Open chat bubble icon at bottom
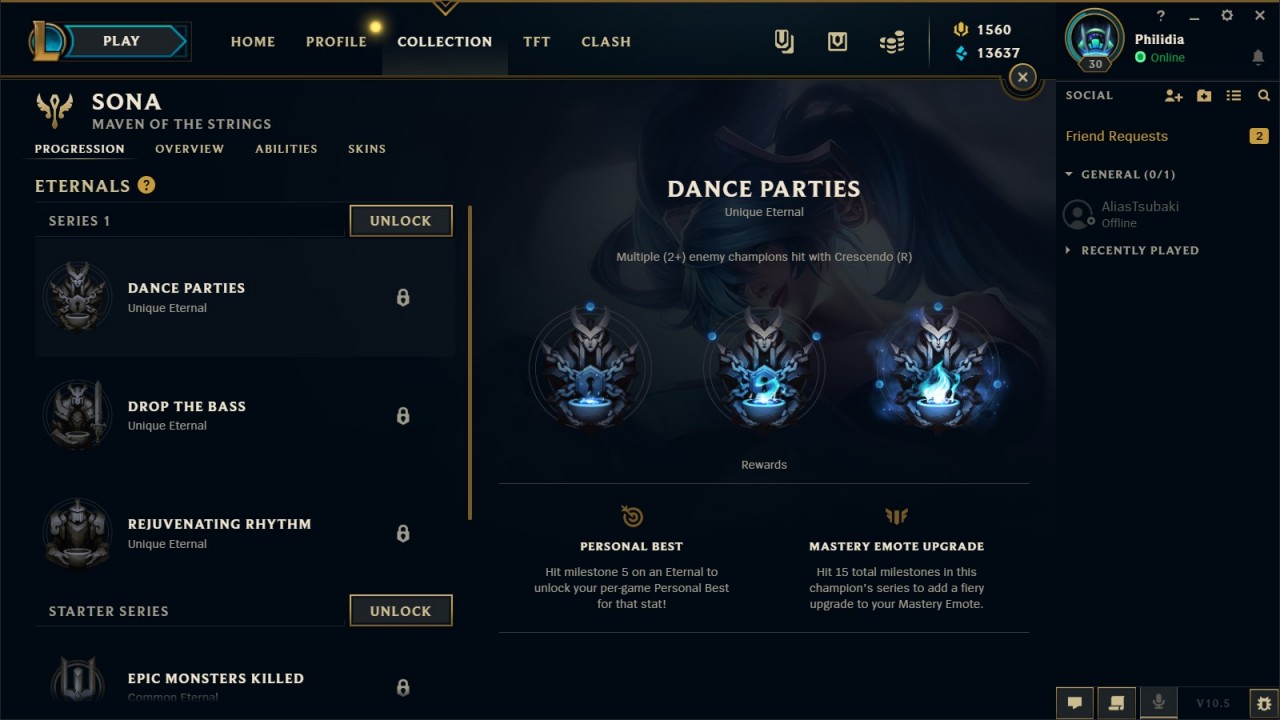This screenshot has width=1280, height=720. tap(1075, 702)
